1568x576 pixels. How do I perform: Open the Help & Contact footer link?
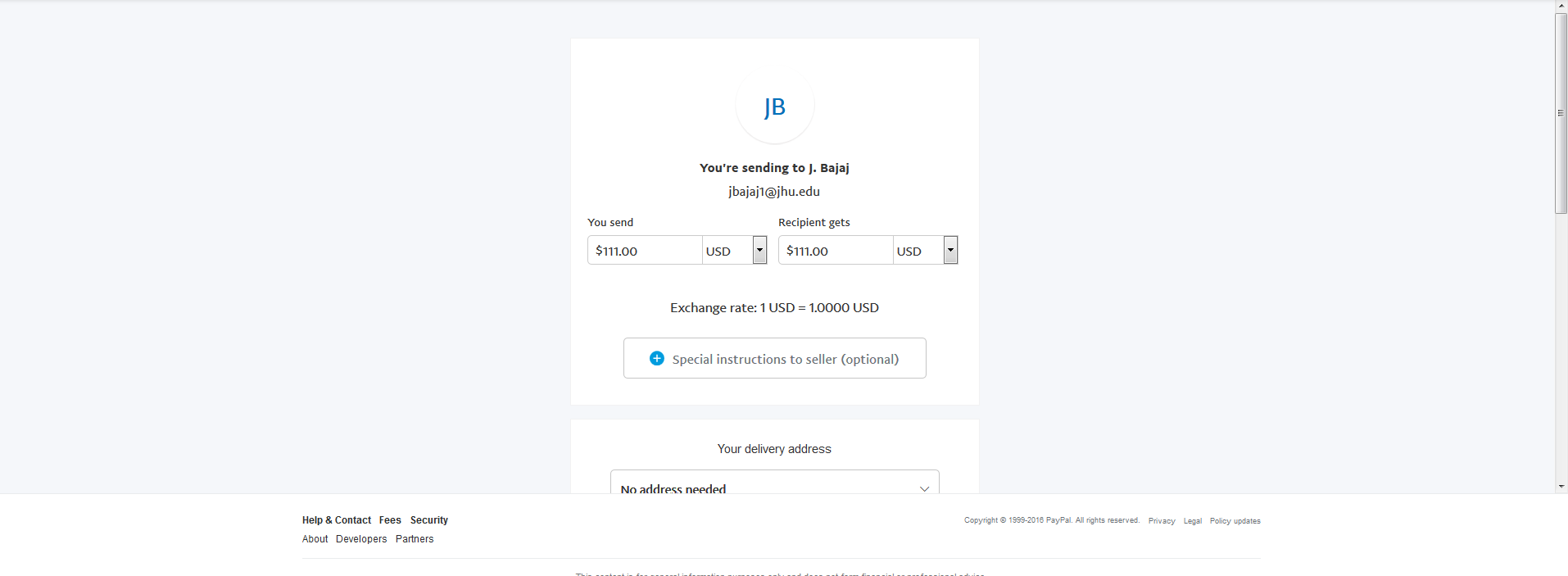coord(336,520)
